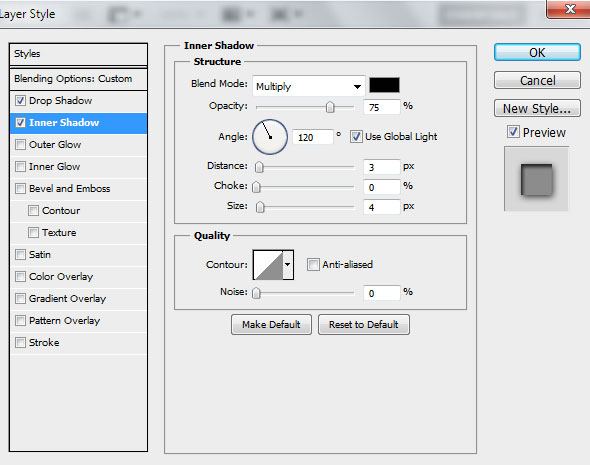Open the Blend Mode Multiply dropdown
Screen dimensions: 590x465
click(309, 86)
